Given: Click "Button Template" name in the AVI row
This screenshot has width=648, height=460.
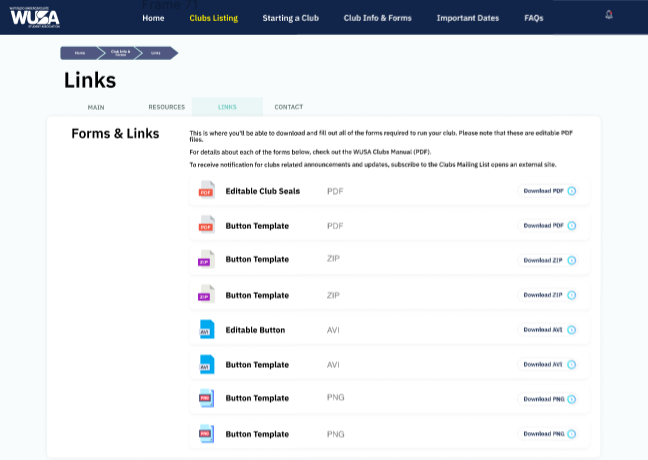Looking at the screenshot, I should click(x=257, y=365).
